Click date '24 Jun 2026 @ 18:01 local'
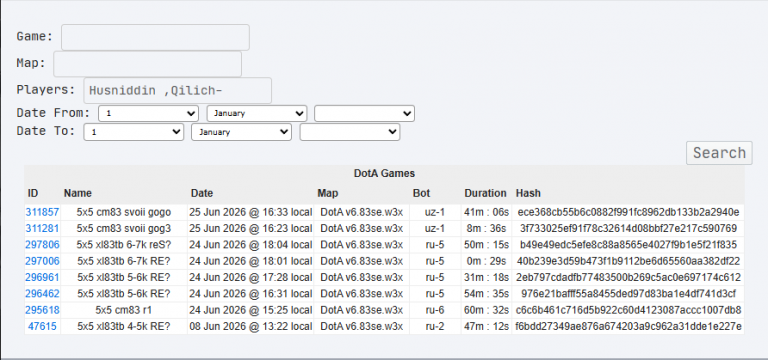Image resolution: width=768 pixels, height=360 pixels. click(250, 261)
